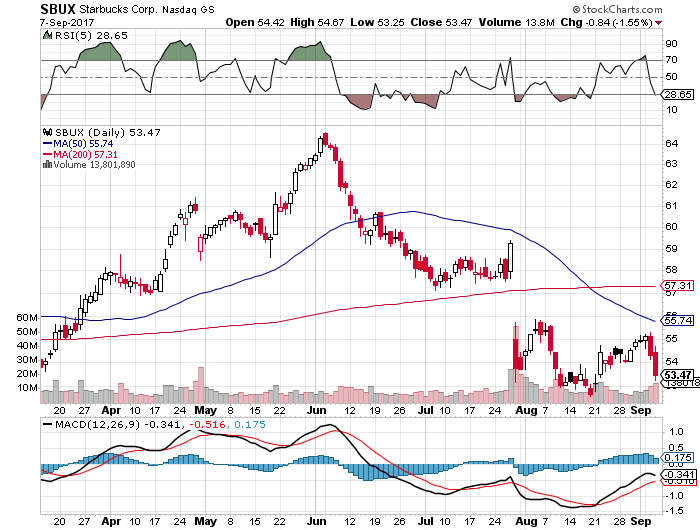Click Aug on the bottom MACD date axis

(x=526, y=521)
